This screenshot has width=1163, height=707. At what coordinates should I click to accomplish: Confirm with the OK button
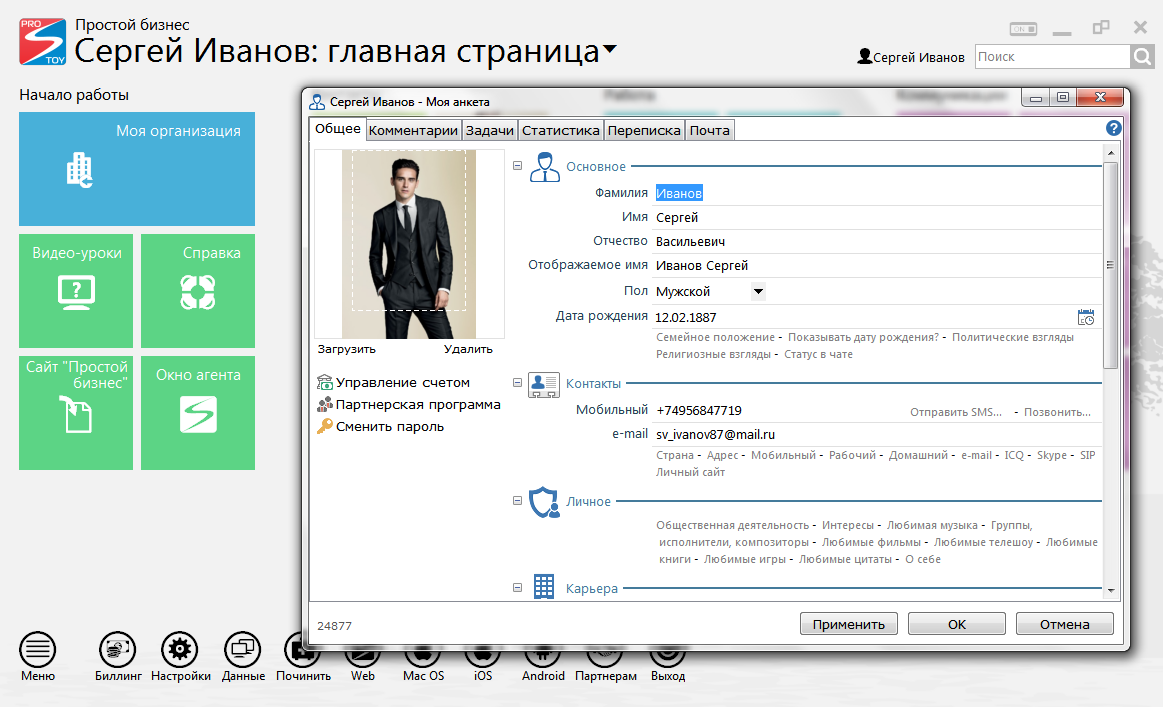[x=957, y=624]
